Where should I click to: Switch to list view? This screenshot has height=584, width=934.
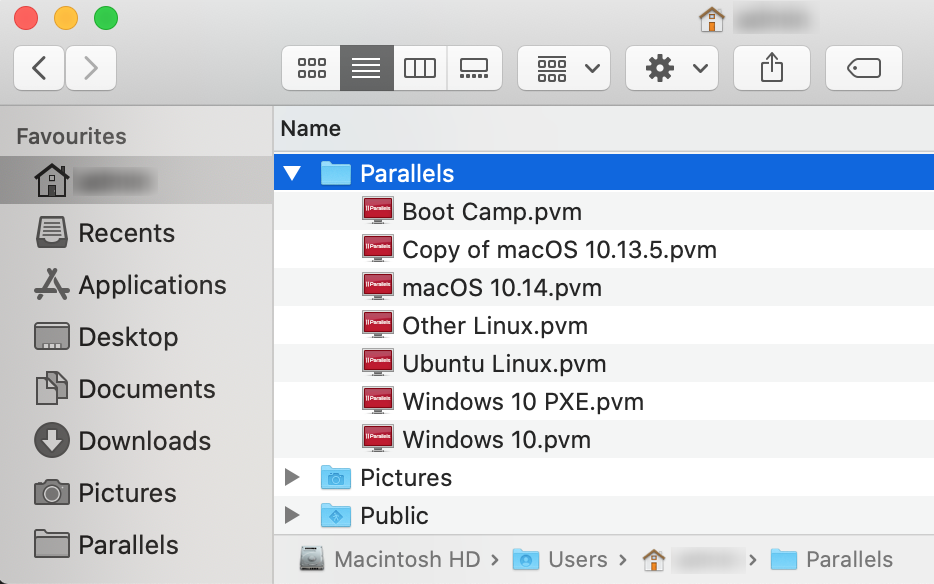pyautogui.click(x=366, y=68)
